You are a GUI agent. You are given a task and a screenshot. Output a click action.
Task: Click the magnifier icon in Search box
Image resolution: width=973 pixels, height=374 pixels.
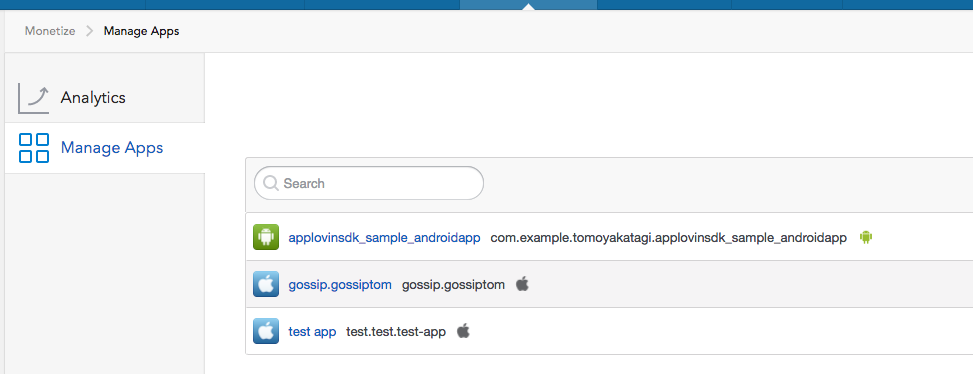click(x=271, y=183)
